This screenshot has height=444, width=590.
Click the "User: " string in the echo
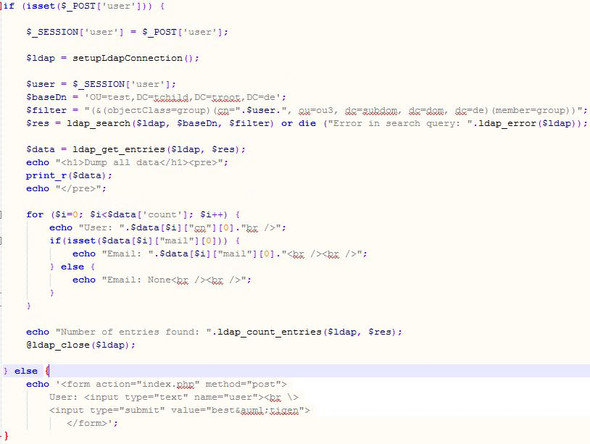(x=102, y=228)
